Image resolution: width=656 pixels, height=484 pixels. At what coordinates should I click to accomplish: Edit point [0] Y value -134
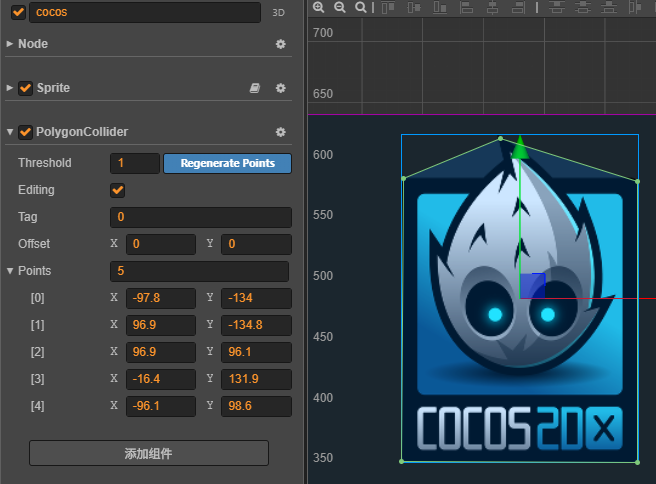pyautogui.click(x=256, y=298)
